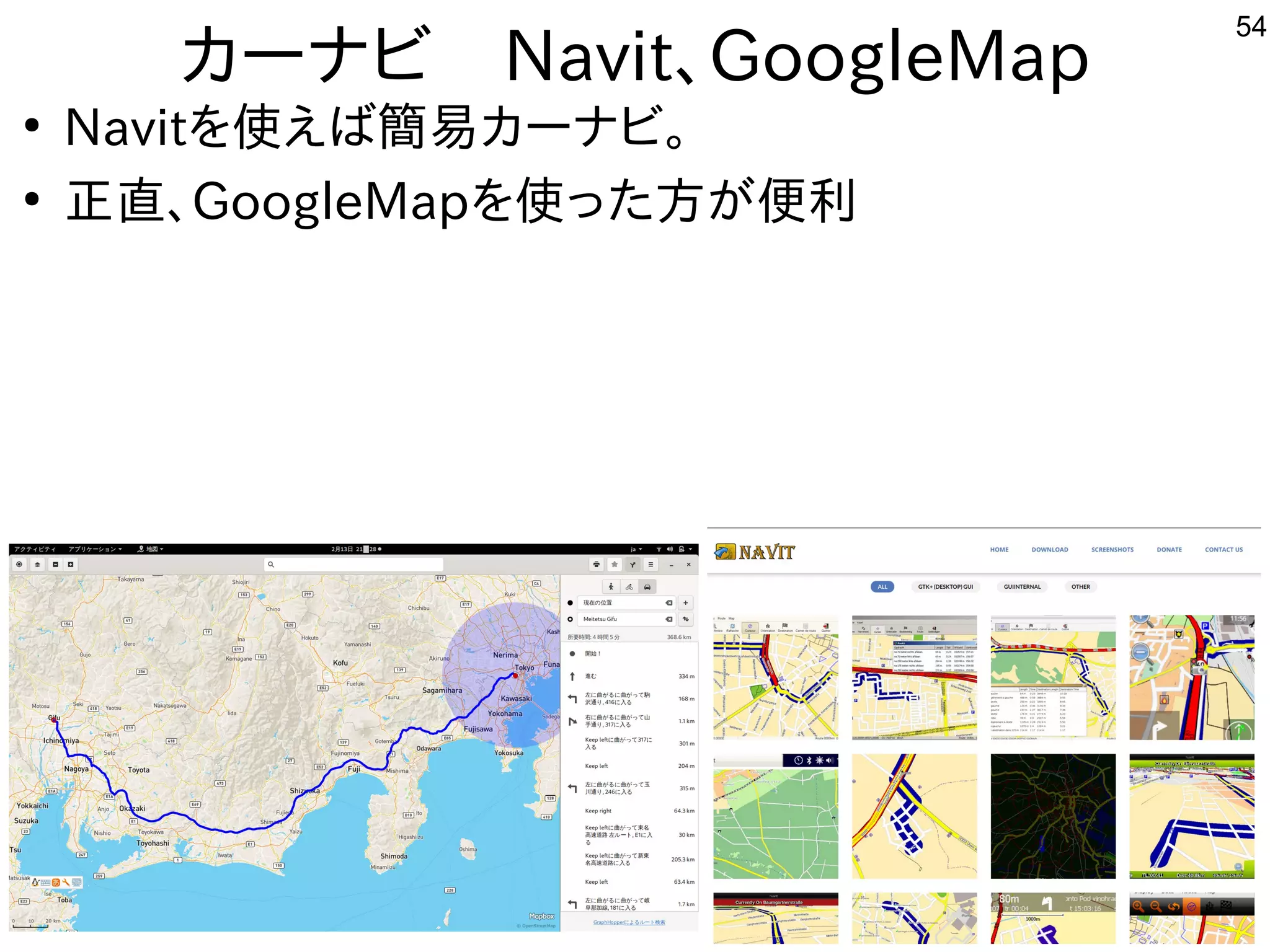Select the 駒沢通り, 416 left turn step
This screenshot has width=1270, height=952.
point(630,699)
